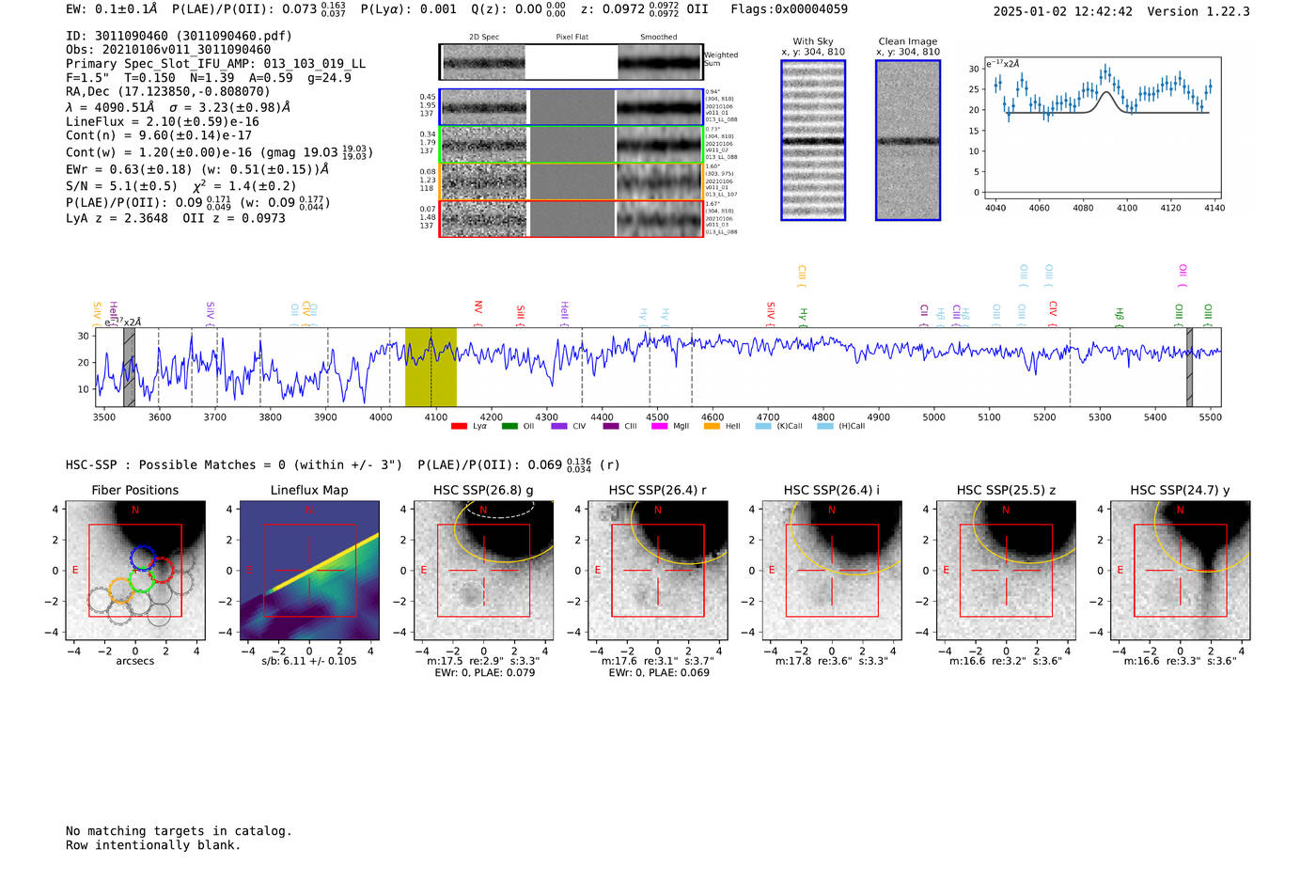Click 'Row intentionally blank.' text
The height and width of the screenshot is (896, 1316).
(x=153, y=845)
